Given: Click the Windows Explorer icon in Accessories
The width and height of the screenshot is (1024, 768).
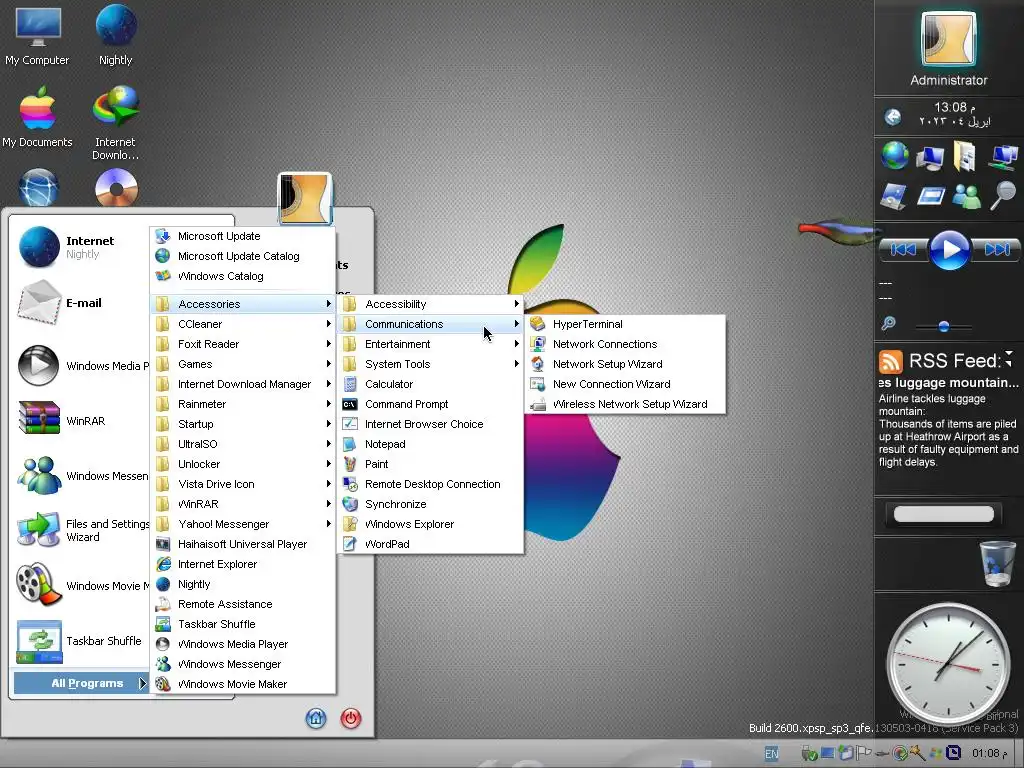Looking at the screenshot, I should tap(350, 524).
